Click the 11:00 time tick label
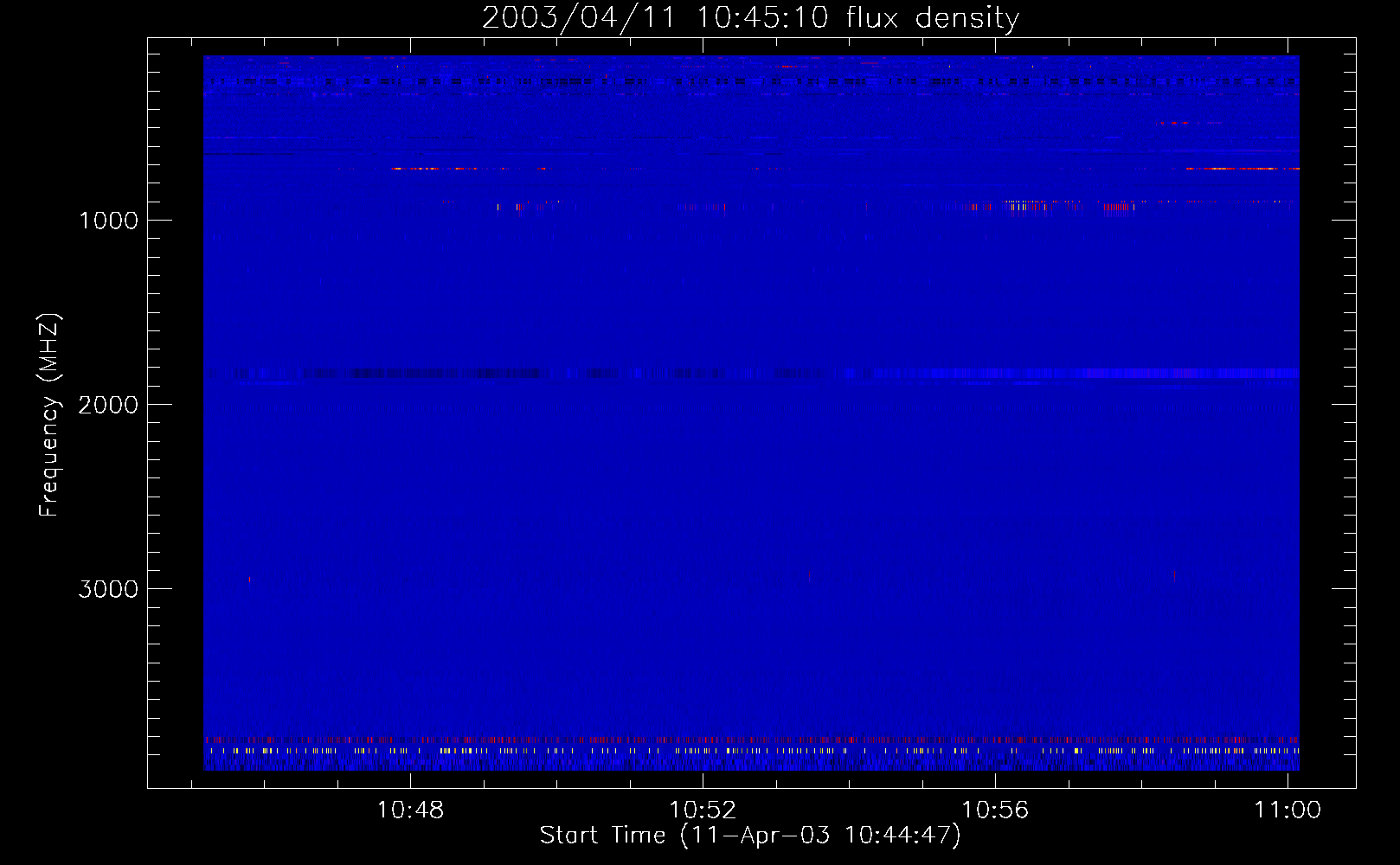 pos(1288,810)
